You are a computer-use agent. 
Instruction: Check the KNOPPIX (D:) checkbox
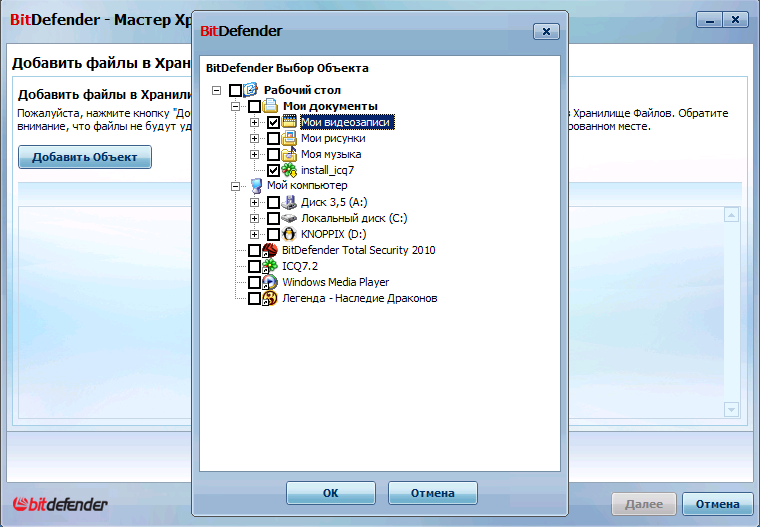273,234
